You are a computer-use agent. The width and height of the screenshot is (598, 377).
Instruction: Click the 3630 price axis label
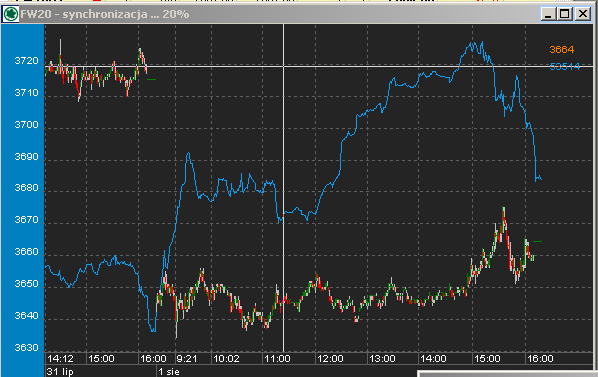(x=26, y=348)
